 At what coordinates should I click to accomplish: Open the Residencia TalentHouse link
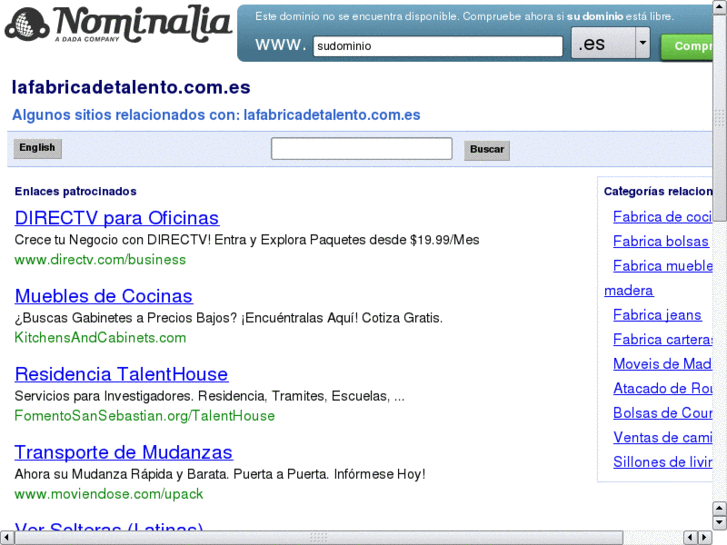pyautogui.click(x=121, y=374)
